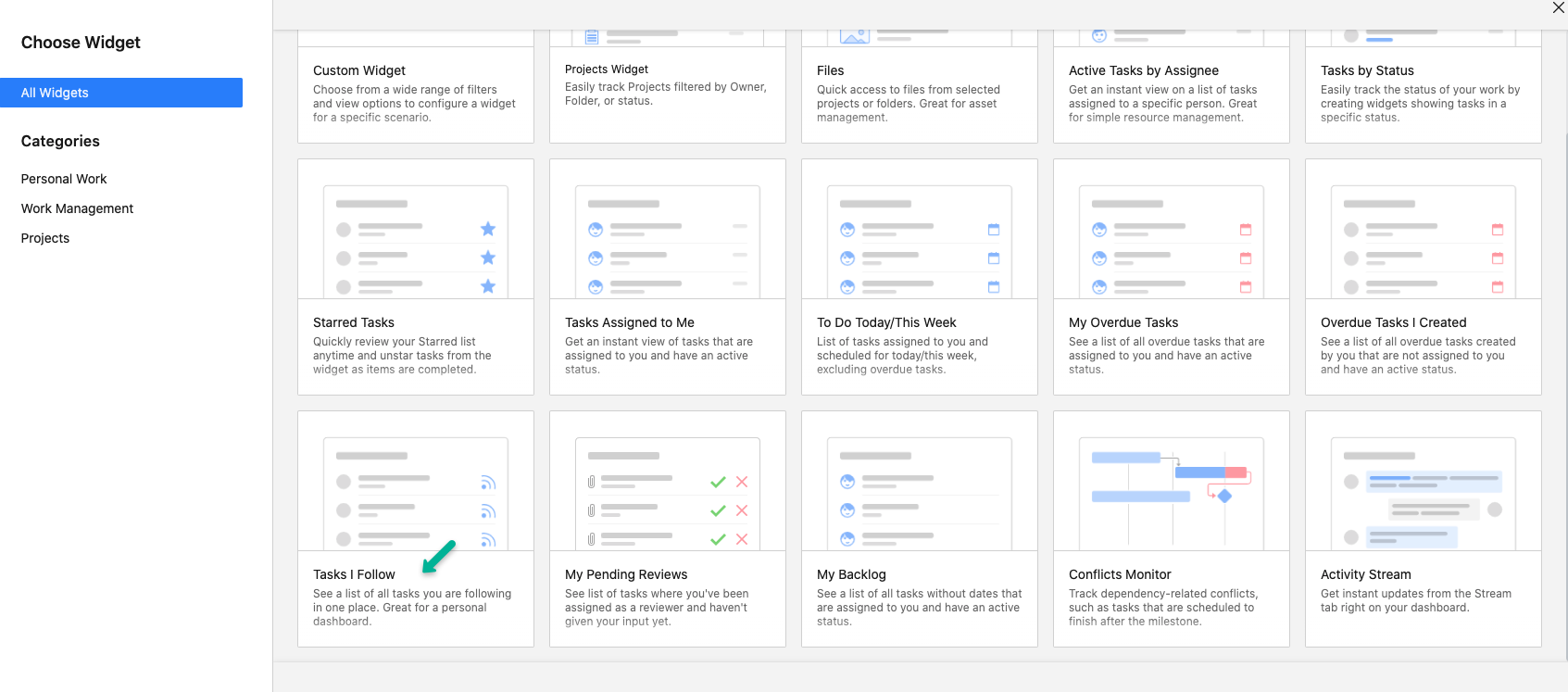Click the follow feed icon in Tasks I Follow preview
Image resolution: width=1568 pixels, height=692 pixels.
pos(488,483)
